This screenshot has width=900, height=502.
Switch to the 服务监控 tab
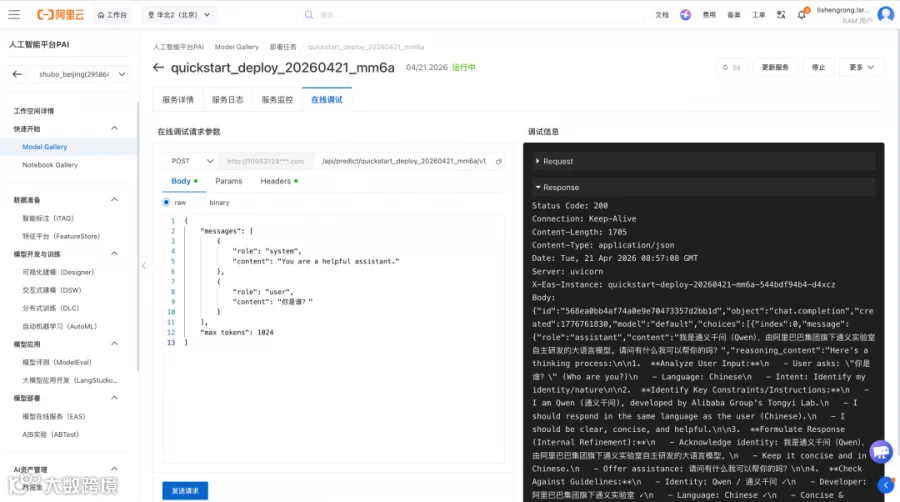277,100
